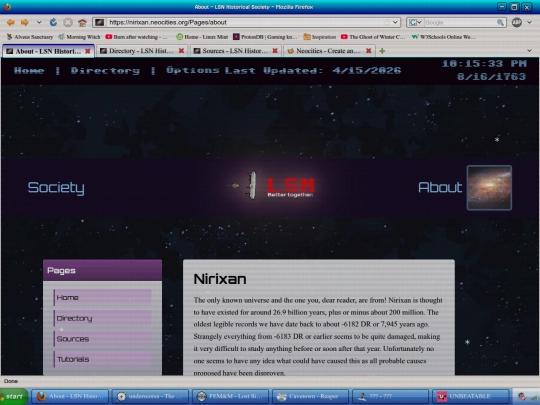Switch to the Directory - LSN tab
Screen dimensions: 540x405
(x=142, y=51)
